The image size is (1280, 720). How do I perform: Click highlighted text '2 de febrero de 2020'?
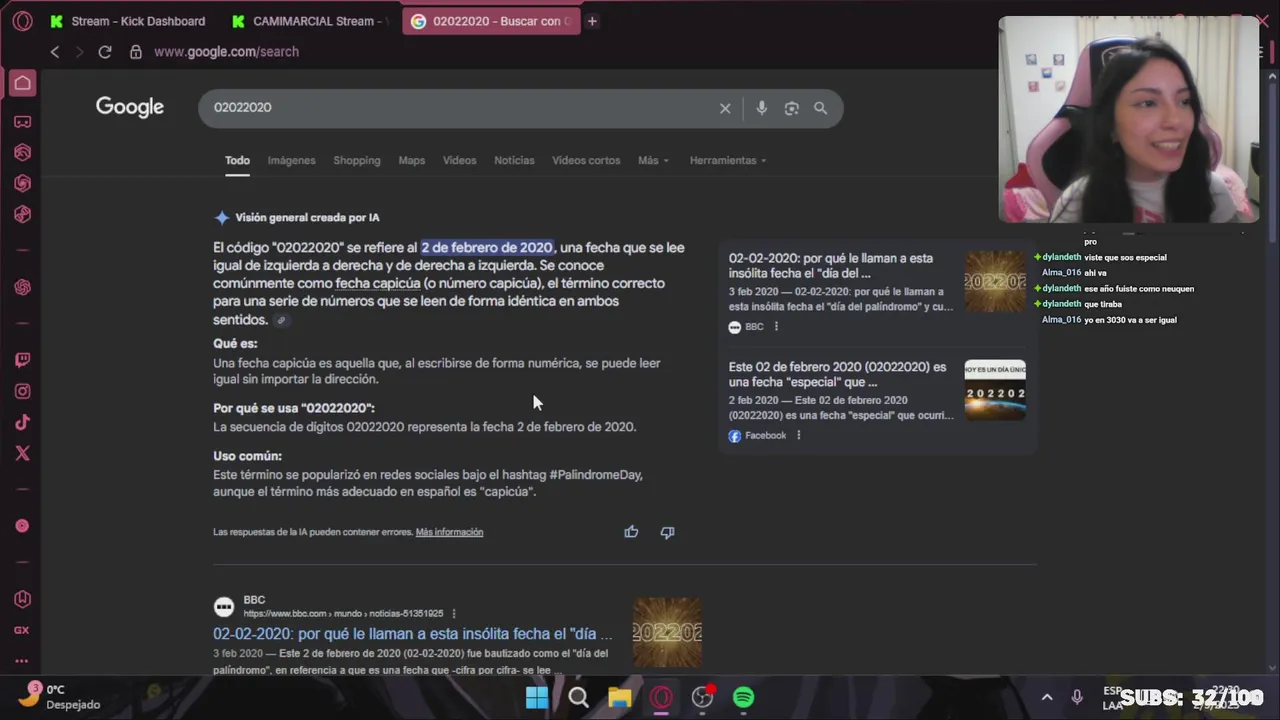point(487,248)
